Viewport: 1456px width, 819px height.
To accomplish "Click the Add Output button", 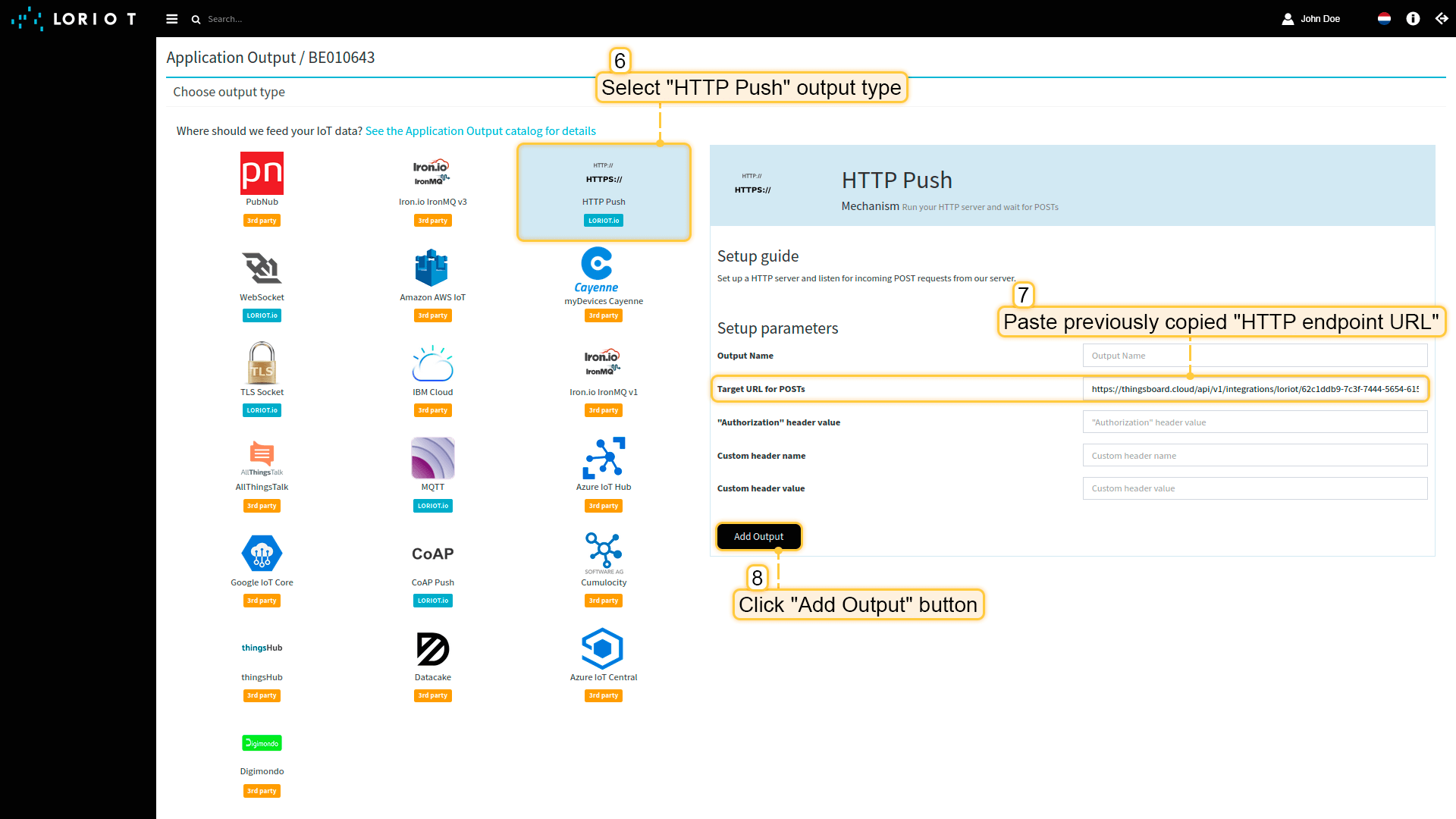I will [x=758, y=537].
